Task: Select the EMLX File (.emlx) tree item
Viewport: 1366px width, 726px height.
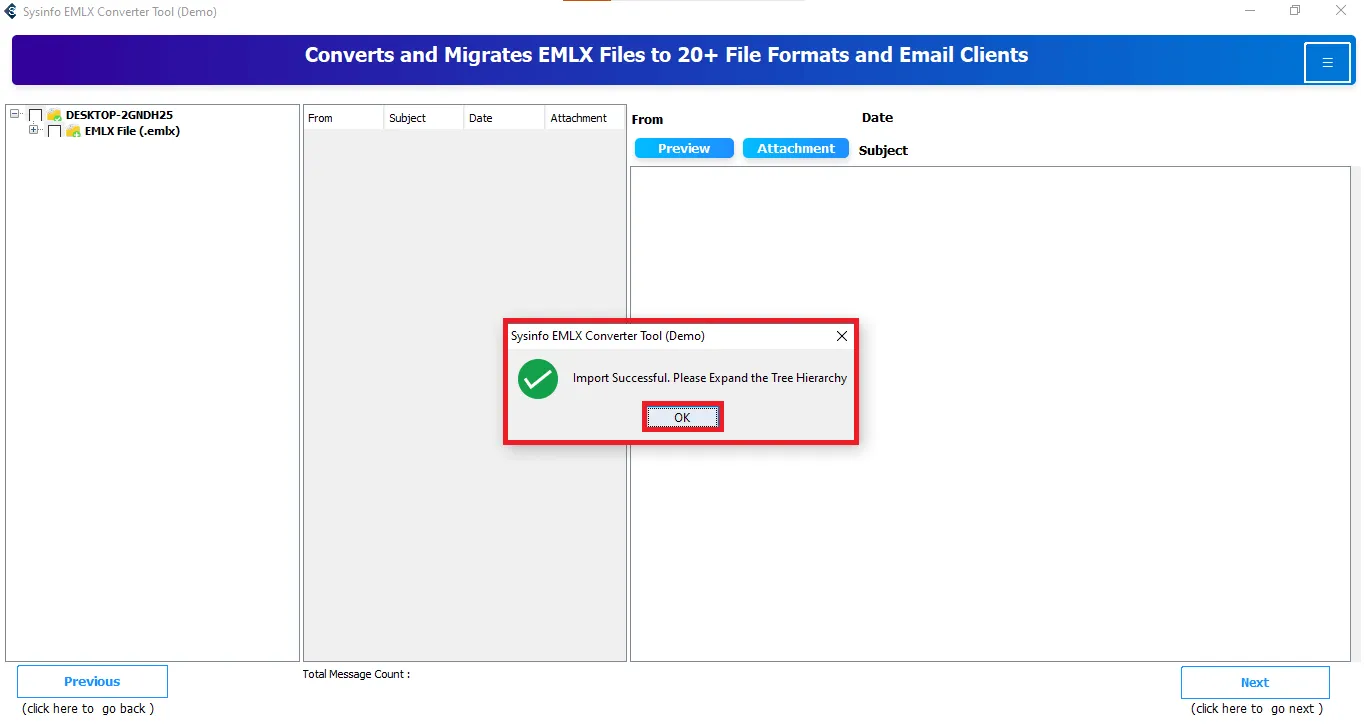Action: point(132,131)
